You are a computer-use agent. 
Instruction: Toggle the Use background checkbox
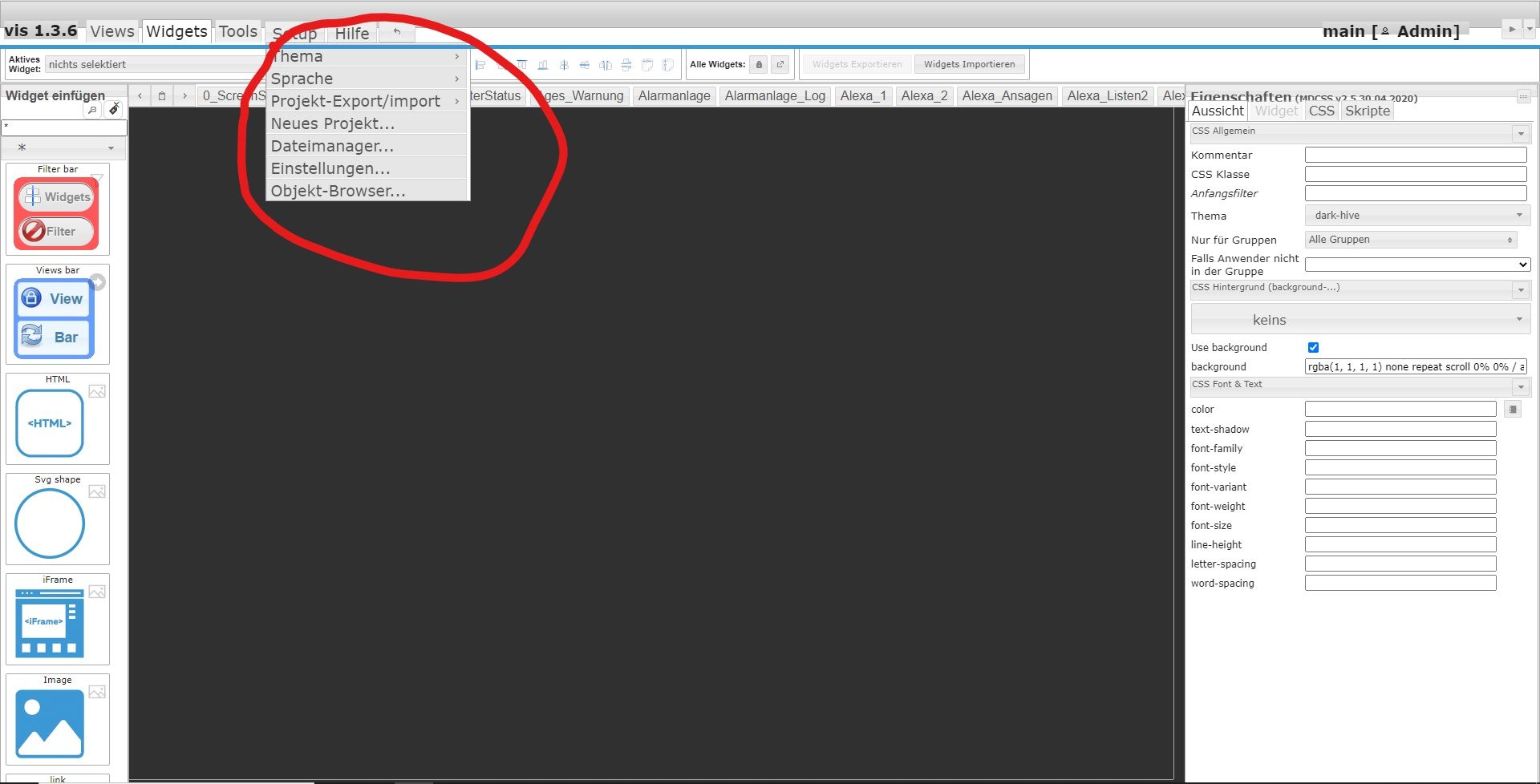point(1313,347)
